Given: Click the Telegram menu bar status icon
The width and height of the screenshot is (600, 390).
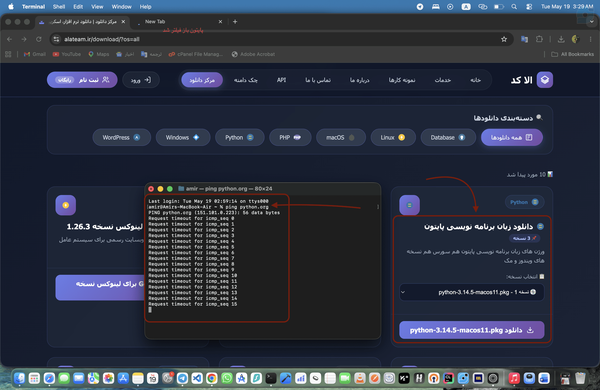Looking at the screenshot, I should coord(420,7).
